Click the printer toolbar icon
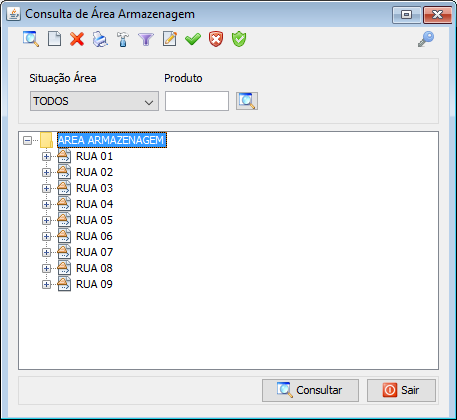 [x=100, y=39]
